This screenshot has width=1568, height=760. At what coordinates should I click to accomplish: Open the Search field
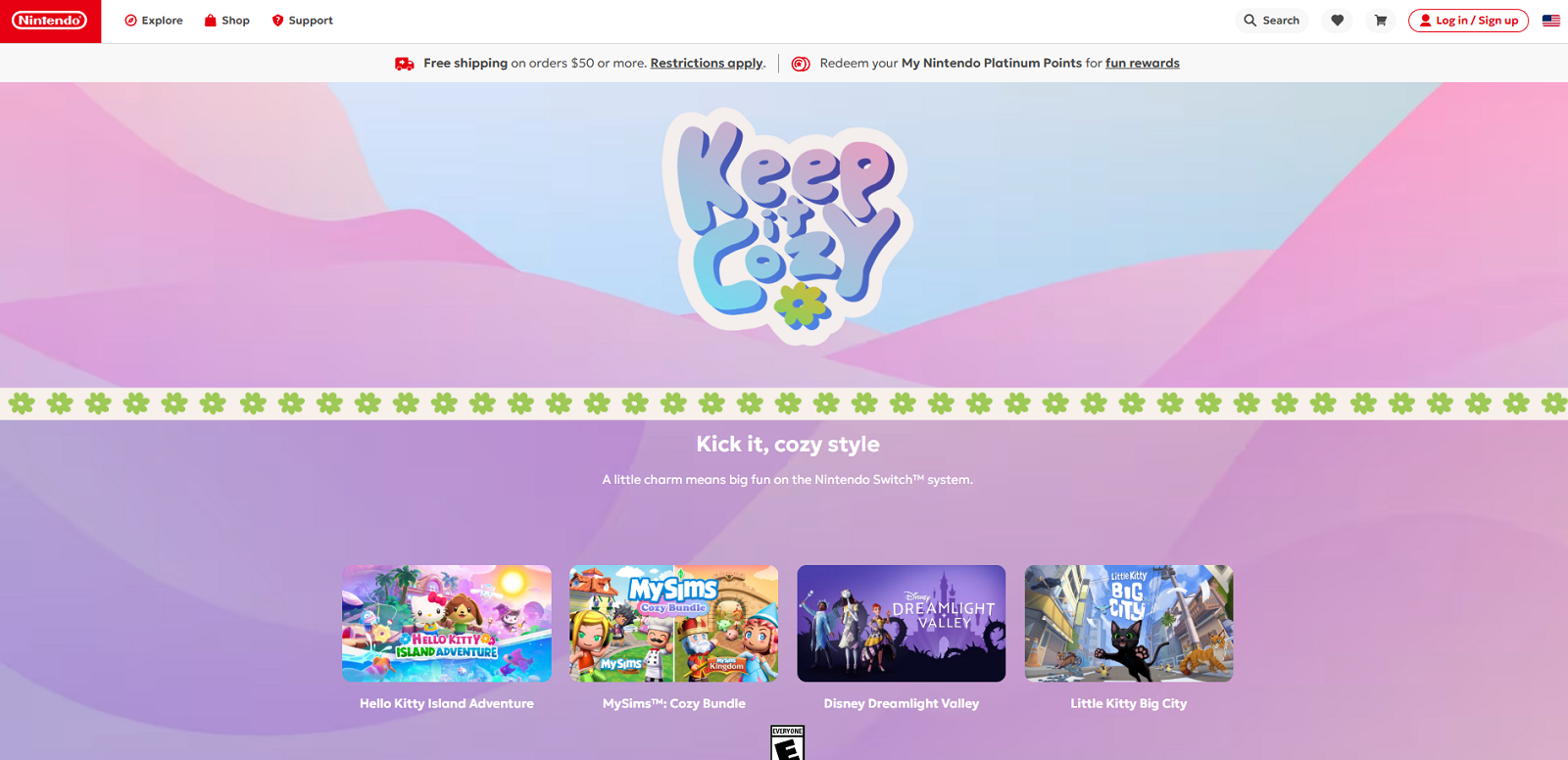[x=1271, y=21]
